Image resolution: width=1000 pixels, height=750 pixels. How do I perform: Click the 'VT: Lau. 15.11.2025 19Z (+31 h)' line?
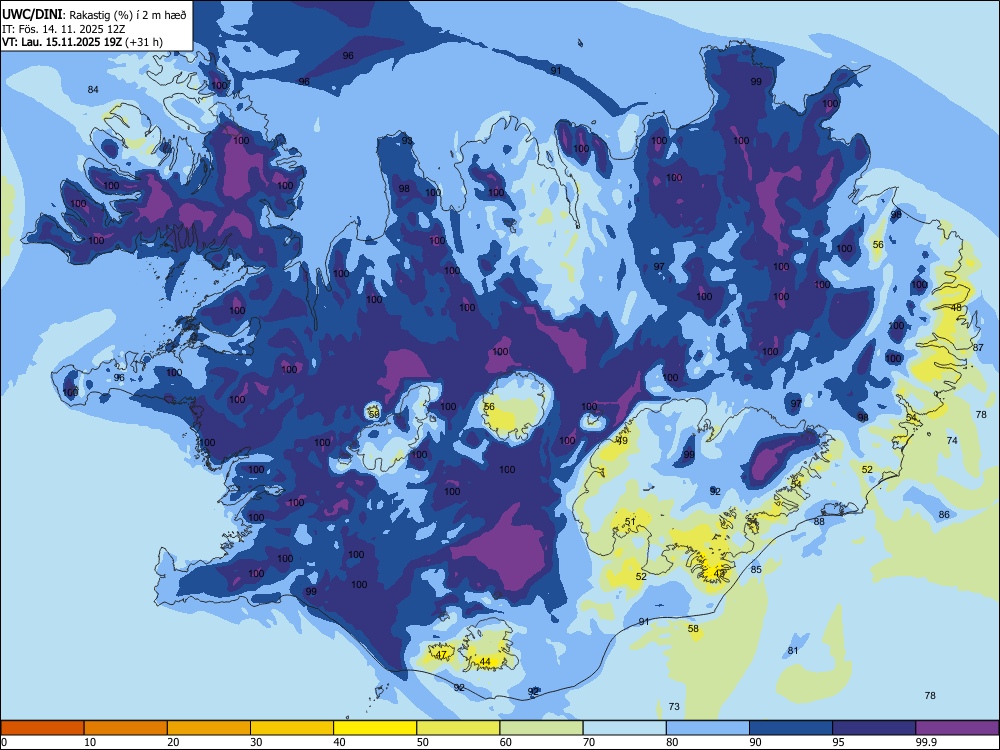(x=82, y=42)
